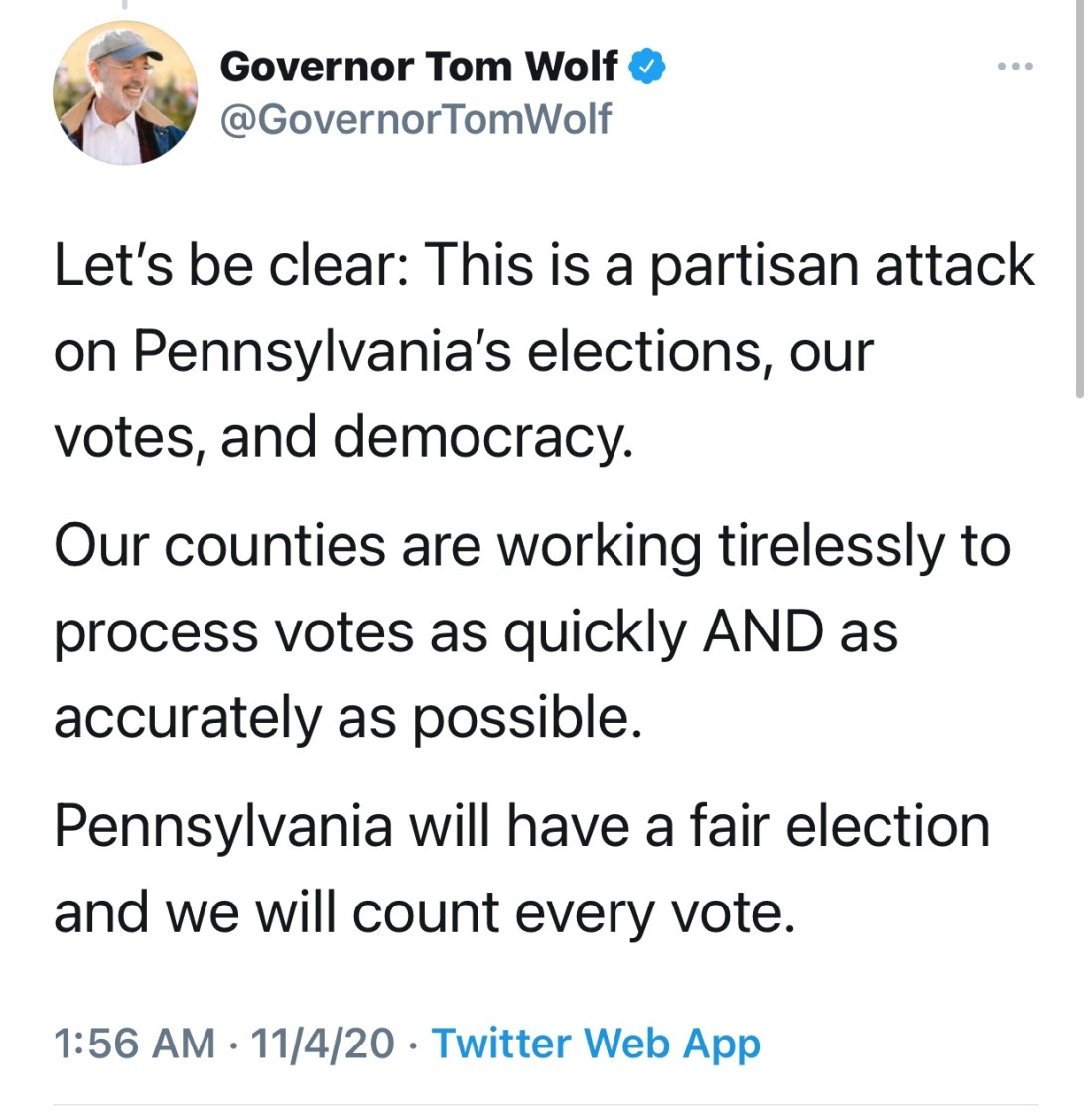This screenshot has width=1092, height=1115.
Task: Click the phrase "count every vote"
Action: pyautogui.click(x=573, y=912)
